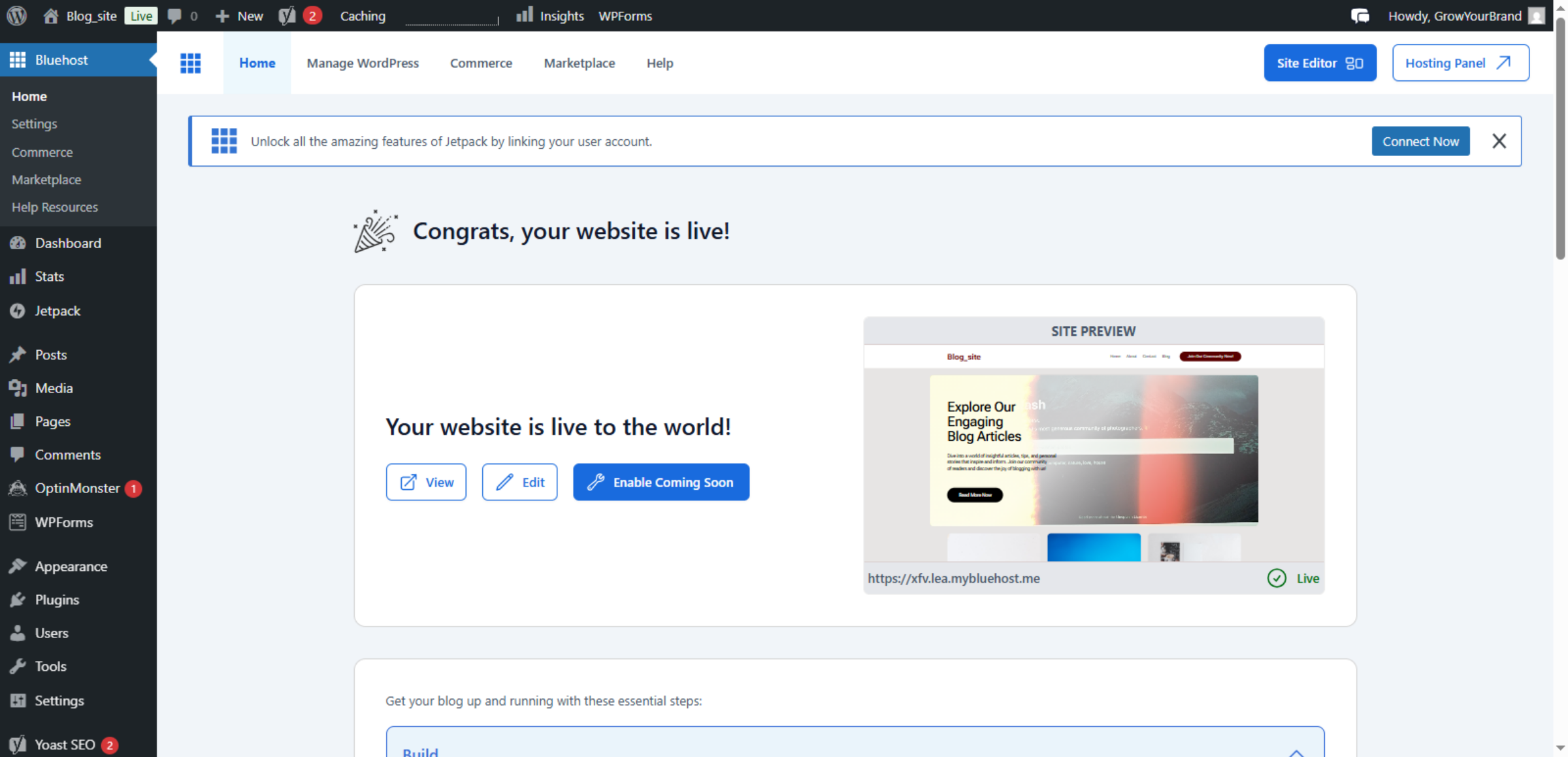Click the Bluehost apps grid icon
Screen dimensions: 1568x757
pos(191,63)
